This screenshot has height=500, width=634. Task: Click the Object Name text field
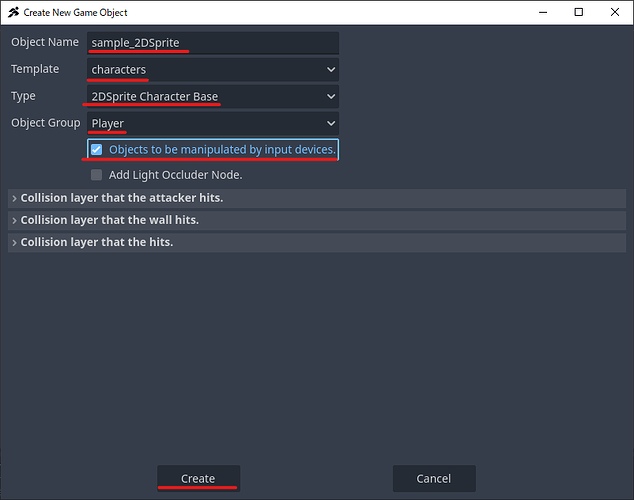[213, 43]
